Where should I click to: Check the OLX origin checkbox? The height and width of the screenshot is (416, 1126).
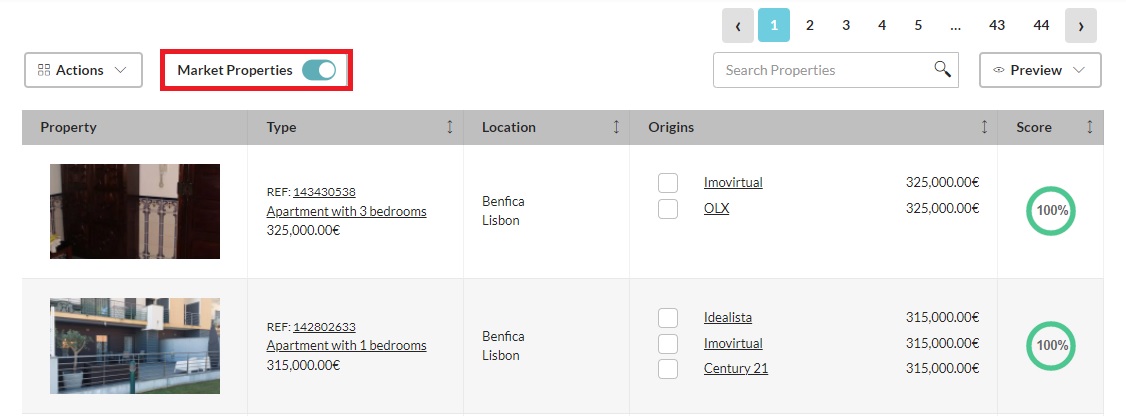(x=668, y=209)
